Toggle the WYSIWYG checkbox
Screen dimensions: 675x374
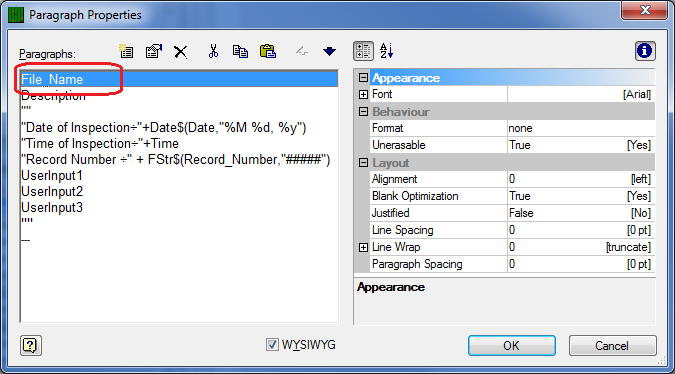pyautogui.click(x=272, y=345)
